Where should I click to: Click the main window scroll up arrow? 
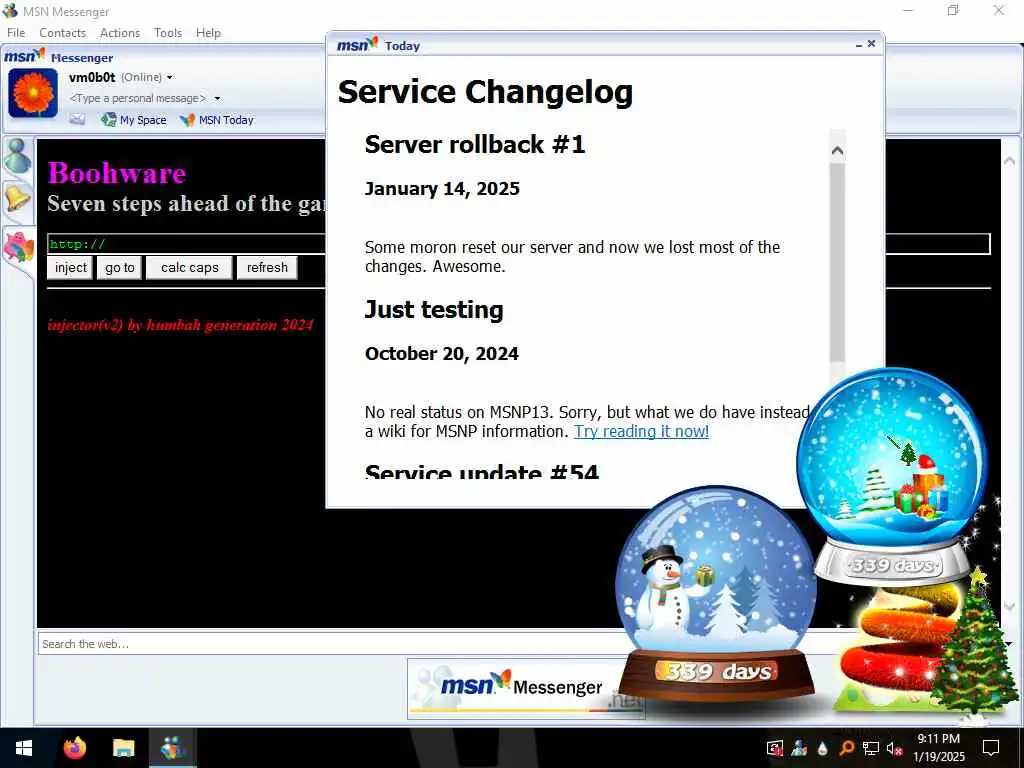[x=1009, y=160]
